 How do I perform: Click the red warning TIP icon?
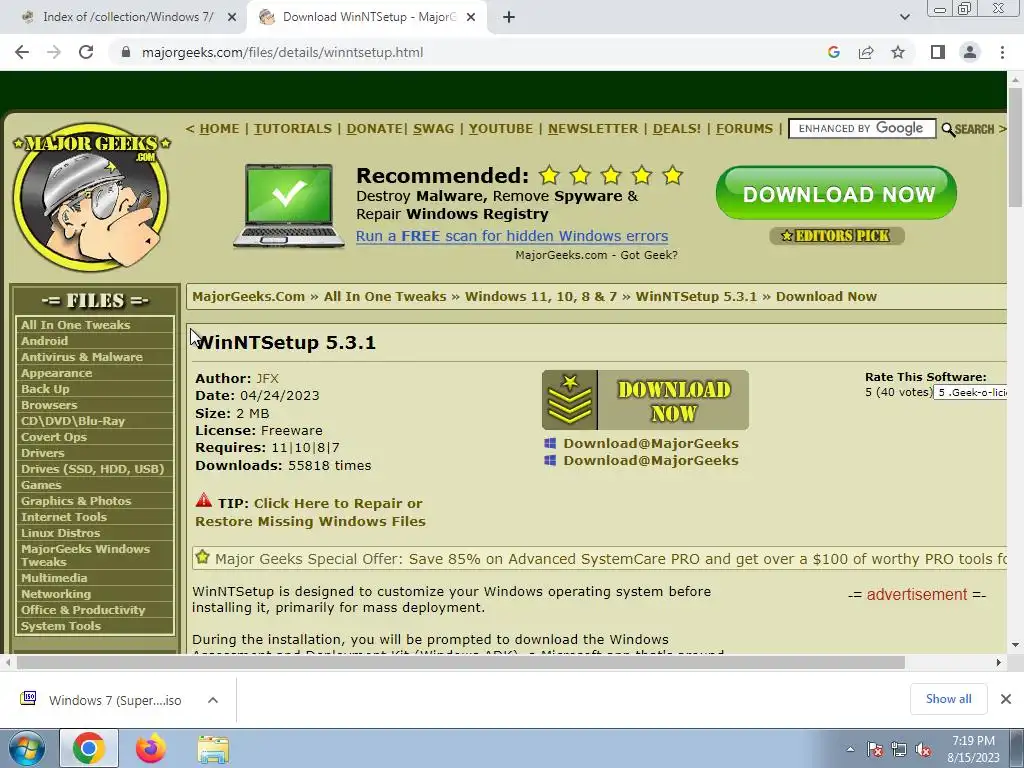[204, 501]
